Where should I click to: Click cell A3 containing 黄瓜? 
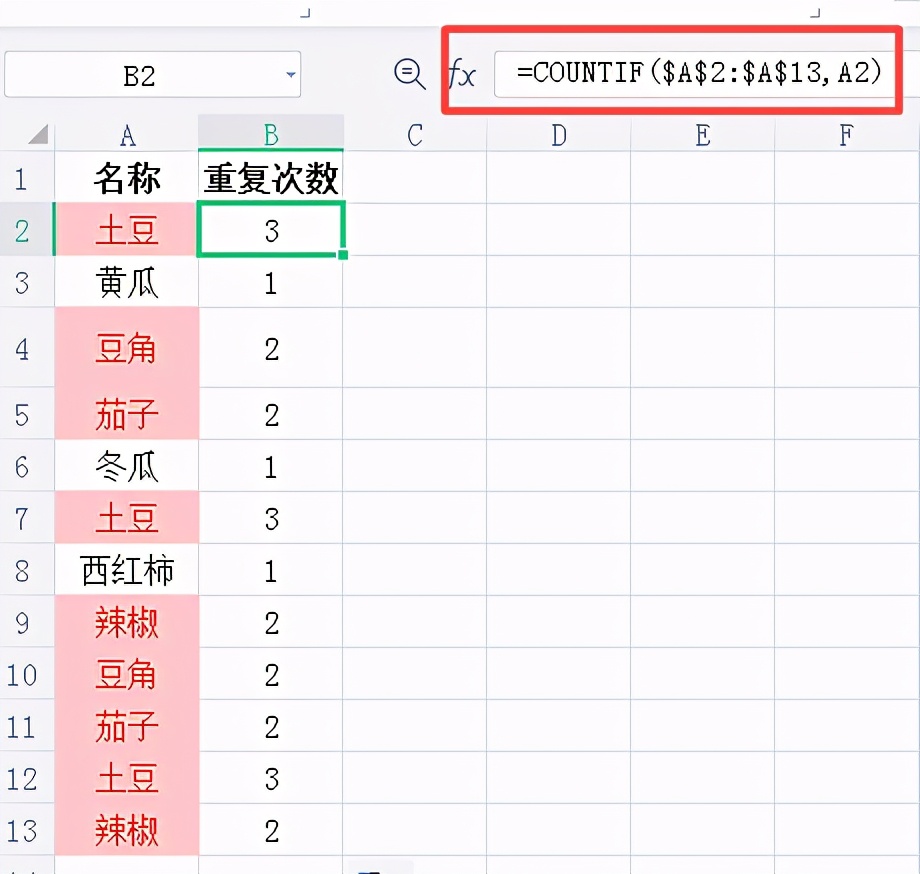coord(127,282)
